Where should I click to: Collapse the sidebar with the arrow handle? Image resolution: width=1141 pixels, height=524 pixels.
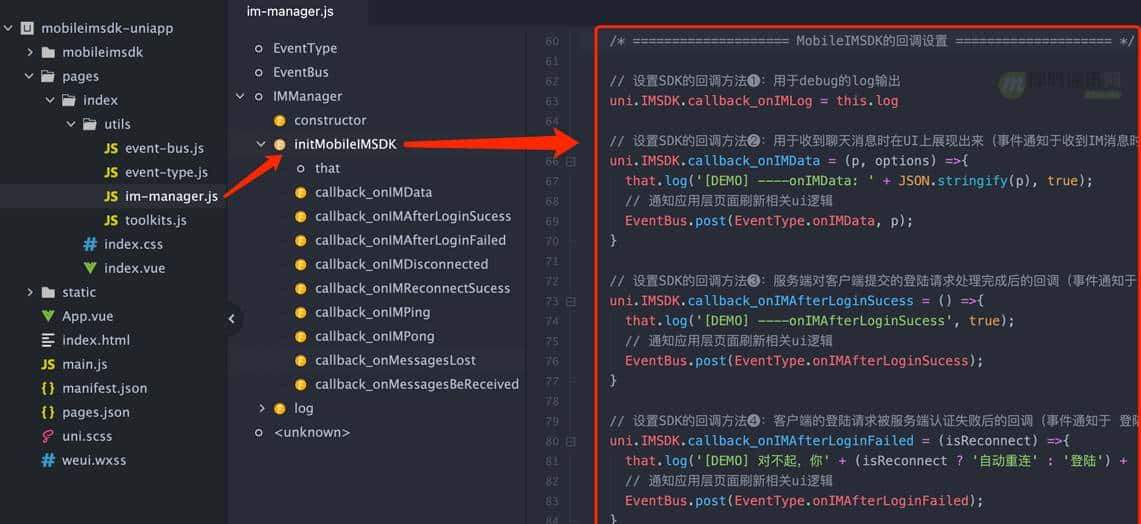pos(232,319)
